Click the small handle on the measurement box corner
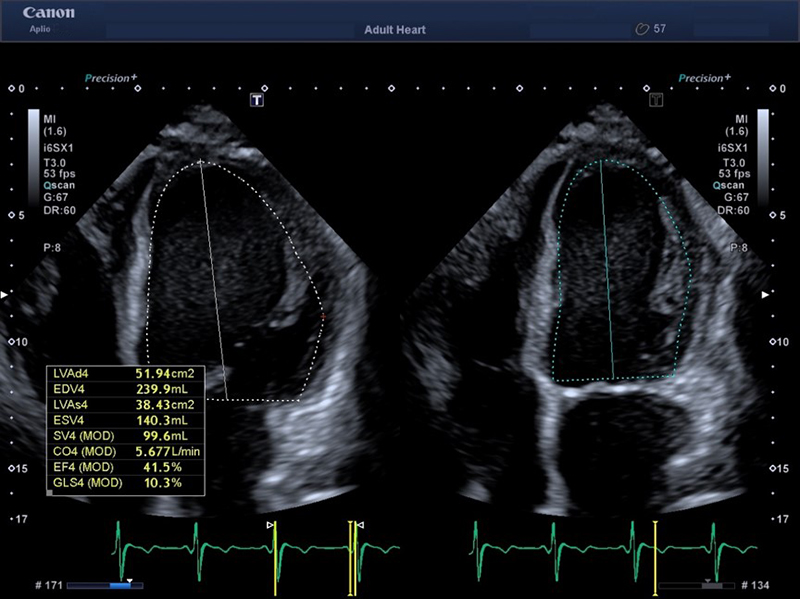 50,492
